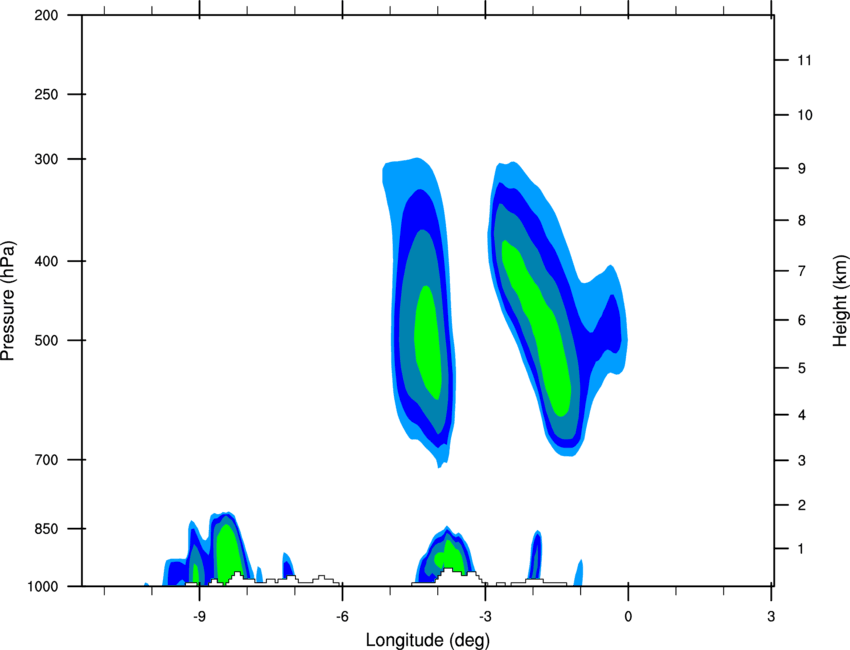850x650 pixels.
Task: Select the 300 pressure tick label
Action: point(46,159)
